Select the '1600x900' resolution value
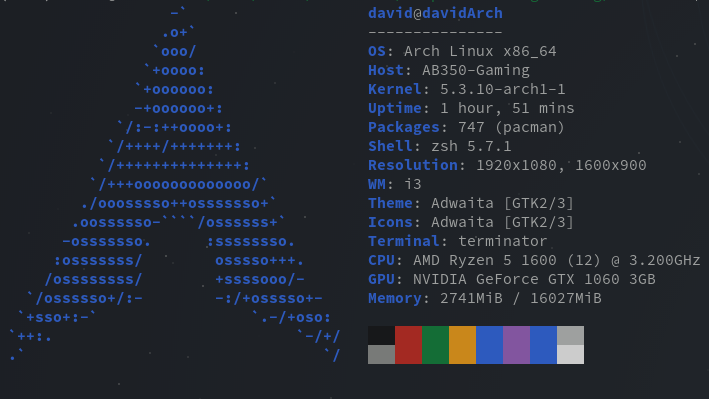 [x=610, y=165]
